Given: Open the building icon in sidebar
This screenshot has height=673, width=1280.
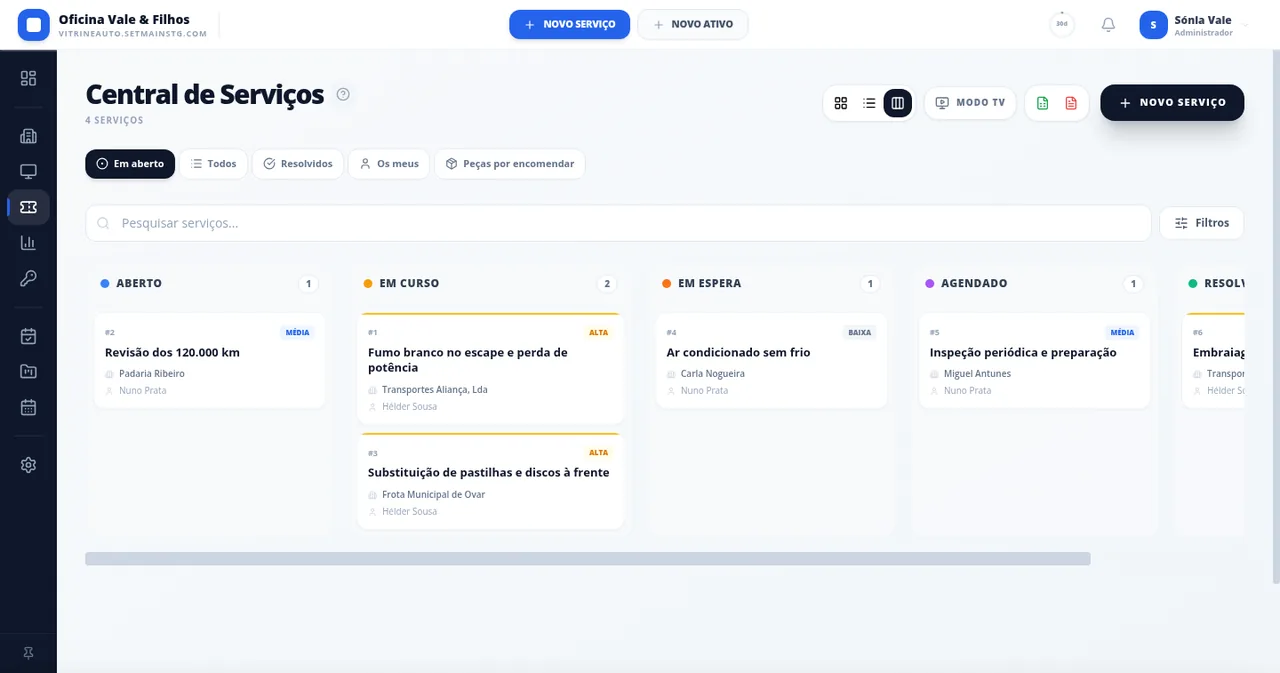Looking at the screenshot, I should [28, 137].
